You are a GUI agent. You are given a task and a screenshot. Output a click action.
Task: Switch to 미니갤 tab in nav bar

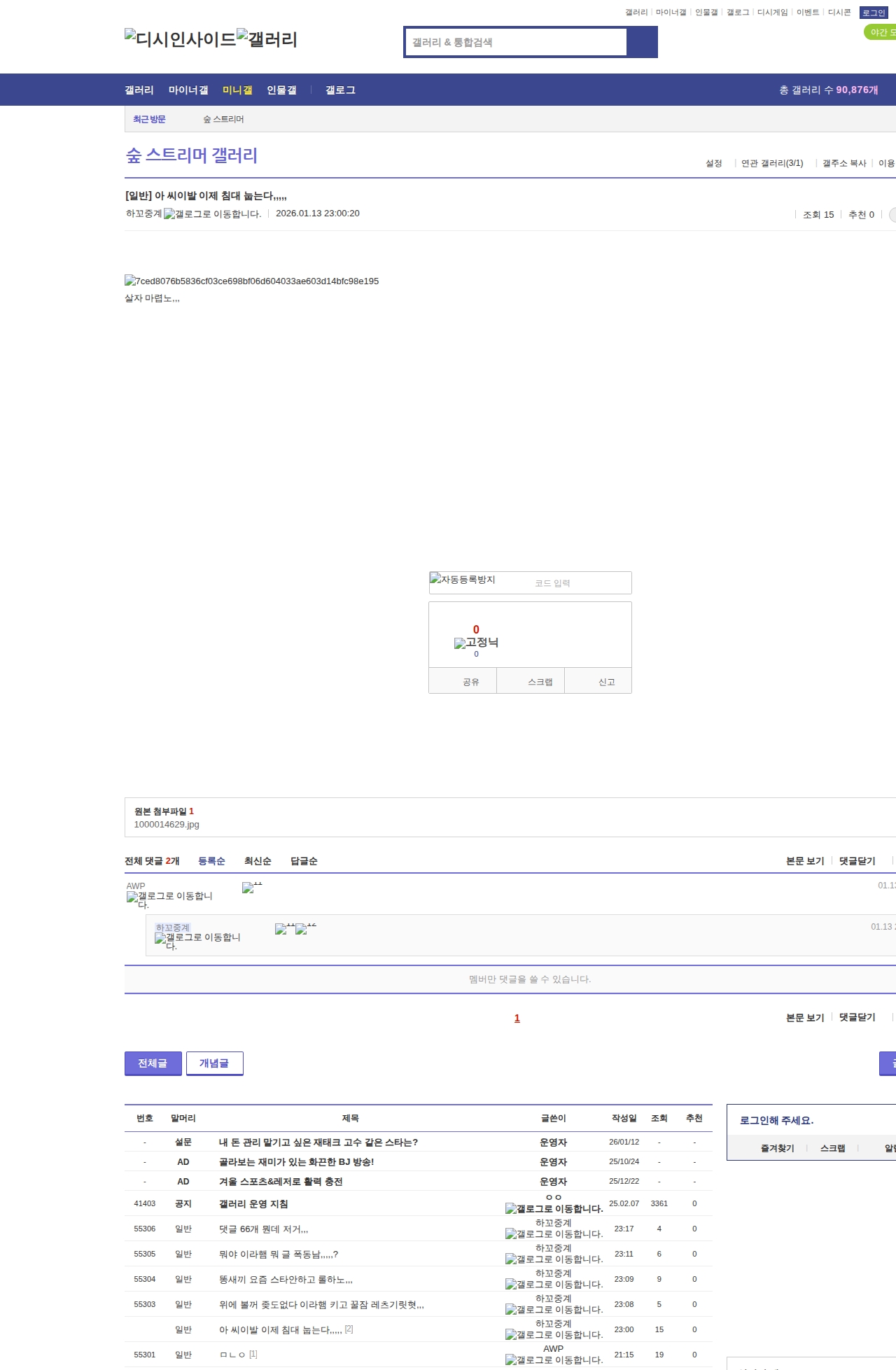click(x=237, y=90)
